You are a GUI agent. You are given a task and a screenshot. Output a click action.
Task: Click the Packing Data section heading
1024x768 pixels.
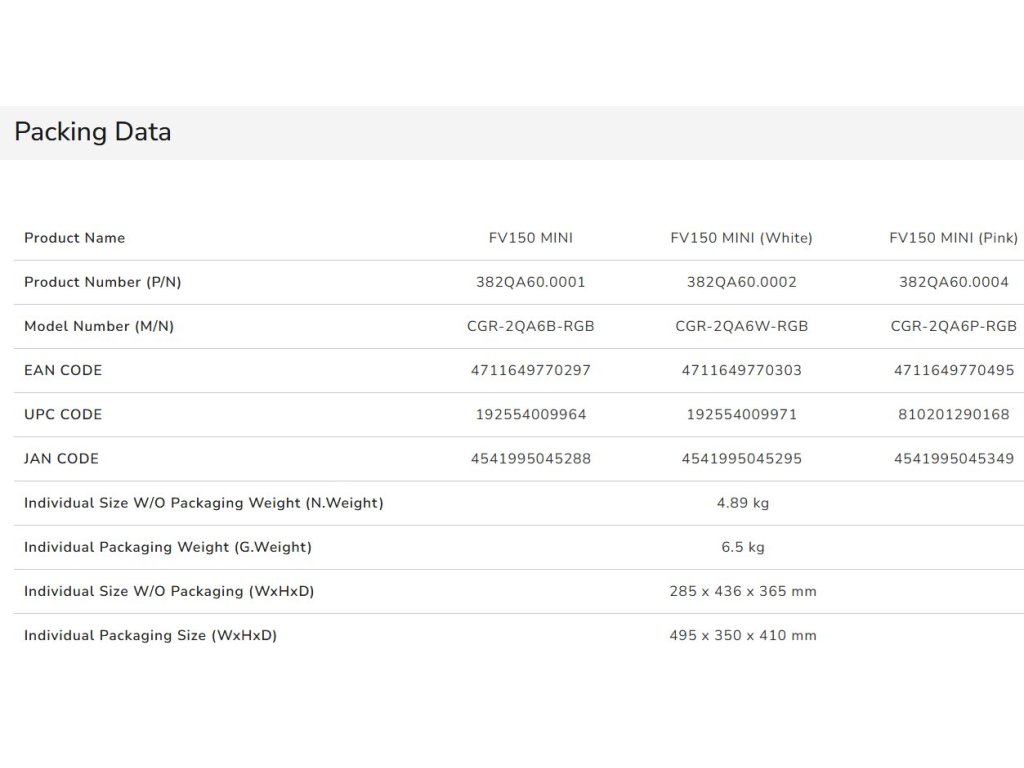(x=92, y=132)
